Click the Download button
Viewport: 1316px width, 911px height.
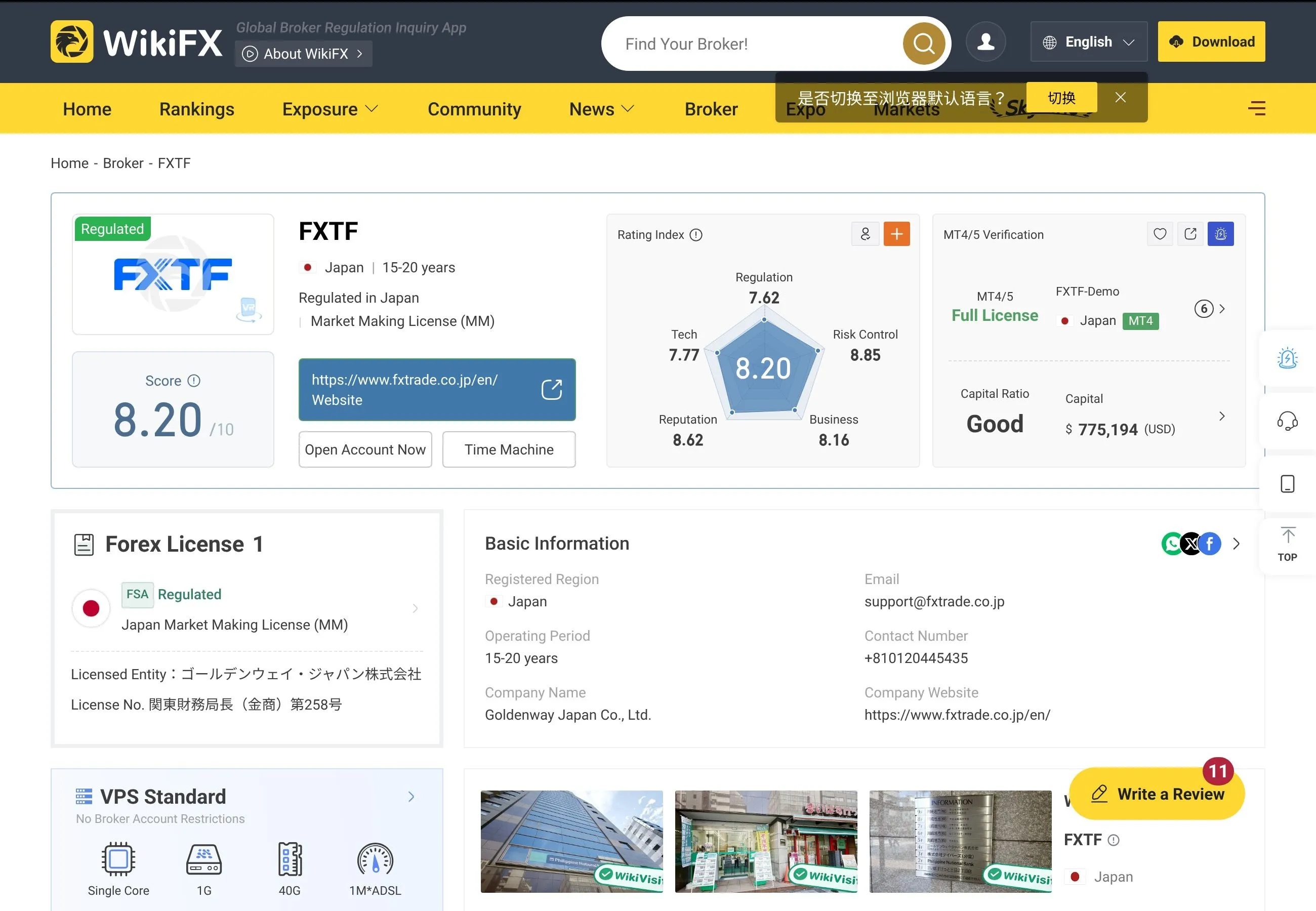point(1211,42)
